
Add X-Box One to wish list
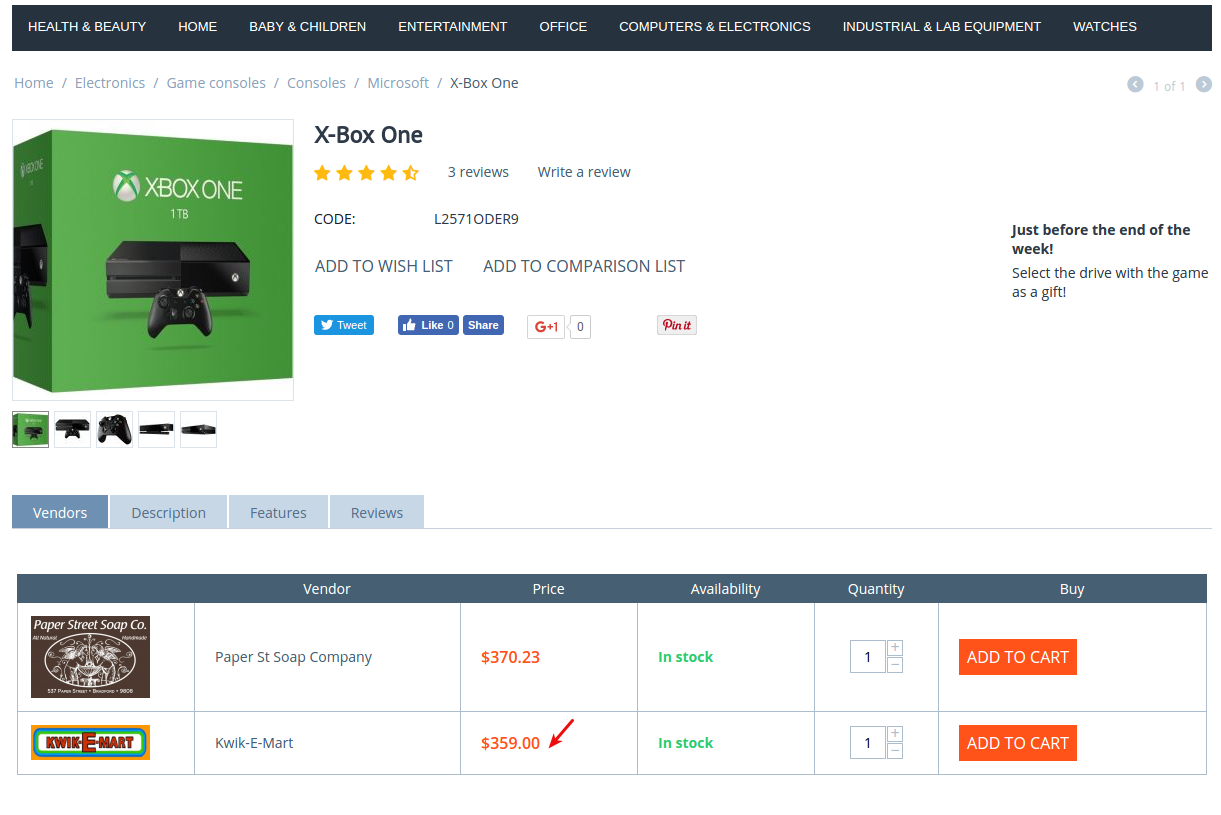point(384,266)
